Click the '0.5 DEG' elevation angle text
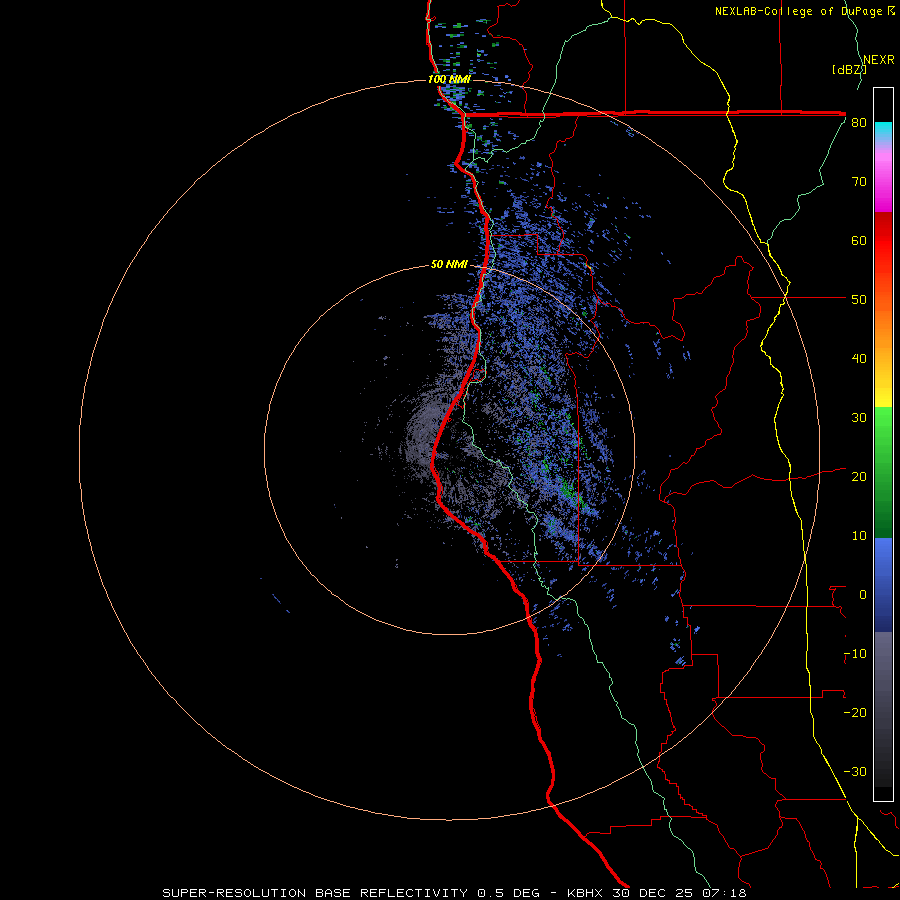Image resolution: width=900 pixels, height=900 pixels. pyautogui.click(x=508, y=893)
